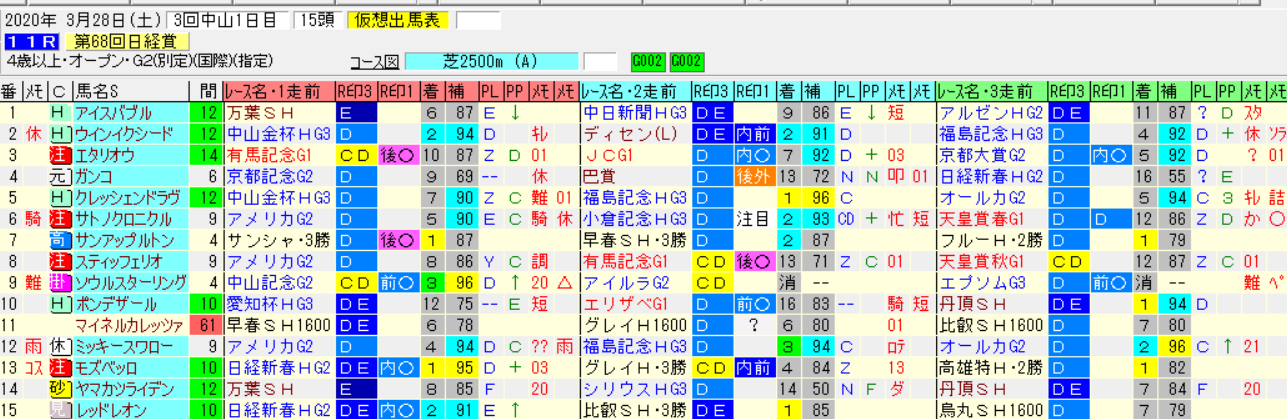The image size is (1287, 419).
Task: Click the レース名・3走前 column header
Action: pyautogui.click(x=992, y=91)
